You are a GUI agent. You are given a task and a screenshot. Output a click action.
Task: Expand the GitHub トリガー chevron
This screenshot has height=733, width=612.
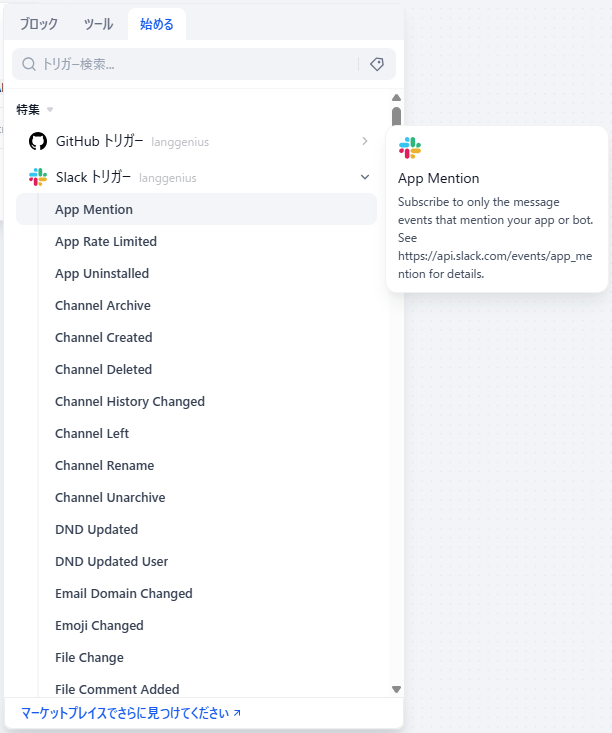point(365,141)
